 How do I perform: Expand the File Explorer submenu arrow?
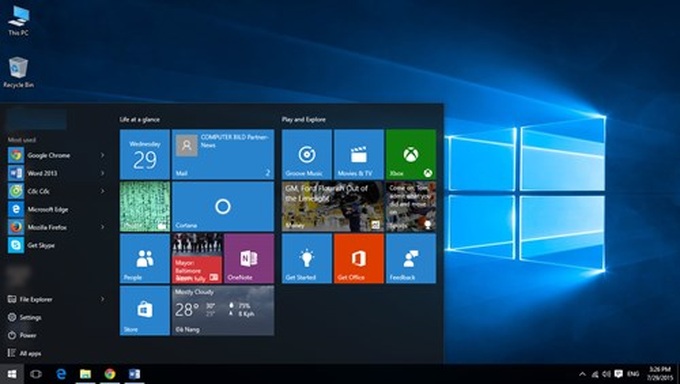[x=103, y=299]
